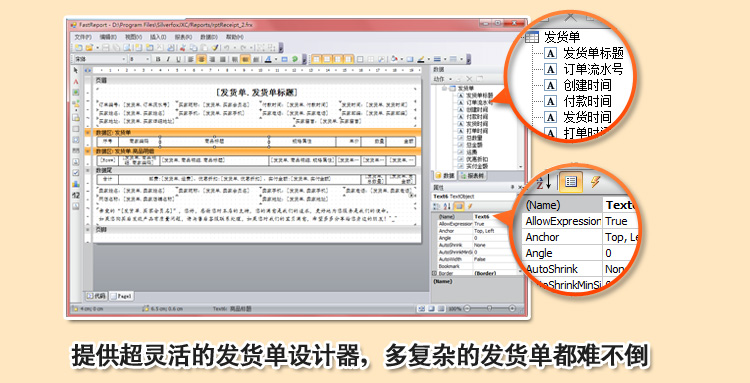The height and width of the screenshot is (383, 750).
Task: Open the fill color dropdown arrow
Action: [x=402, y=59]
